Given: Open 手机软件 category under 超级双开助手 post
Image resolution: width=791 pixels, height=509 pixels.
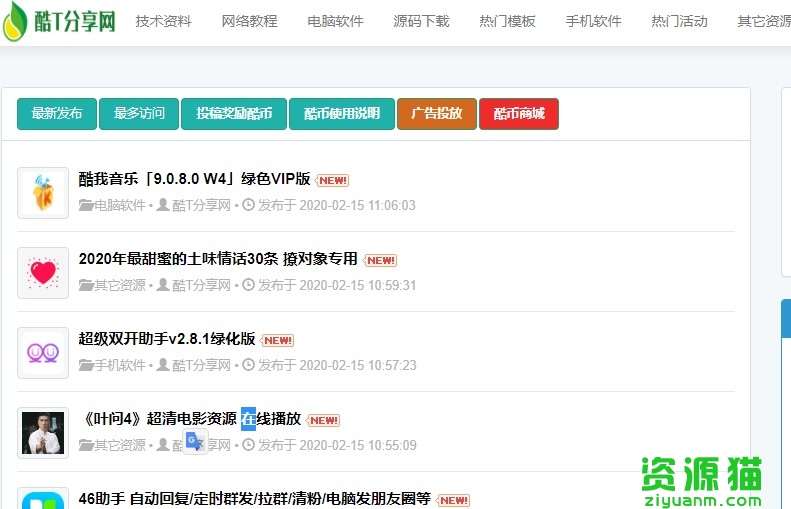Looking at the screenshot, I should tap(120, 365).
